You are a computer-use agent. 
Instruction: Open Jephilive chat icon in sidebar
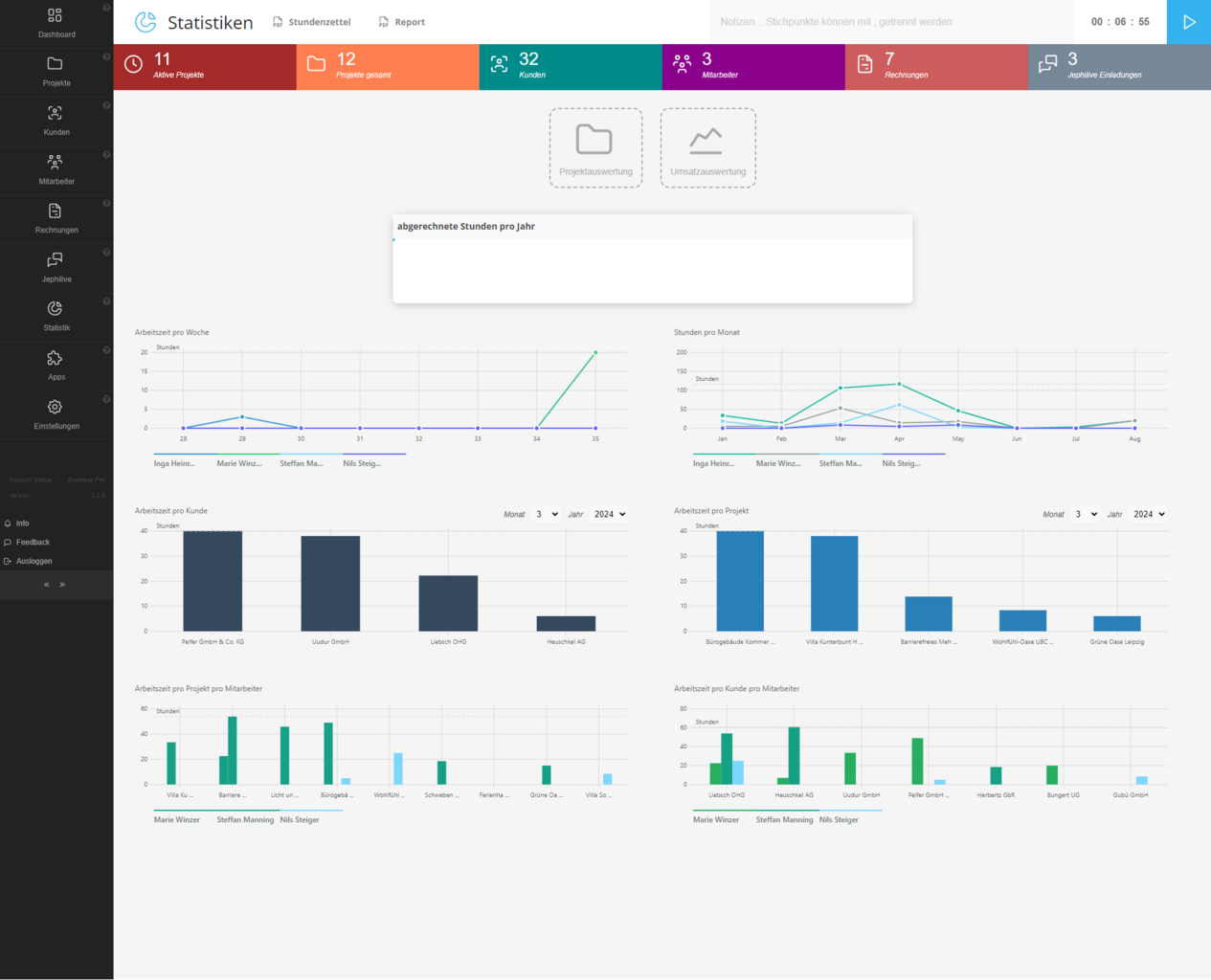[x=56, y=260]
